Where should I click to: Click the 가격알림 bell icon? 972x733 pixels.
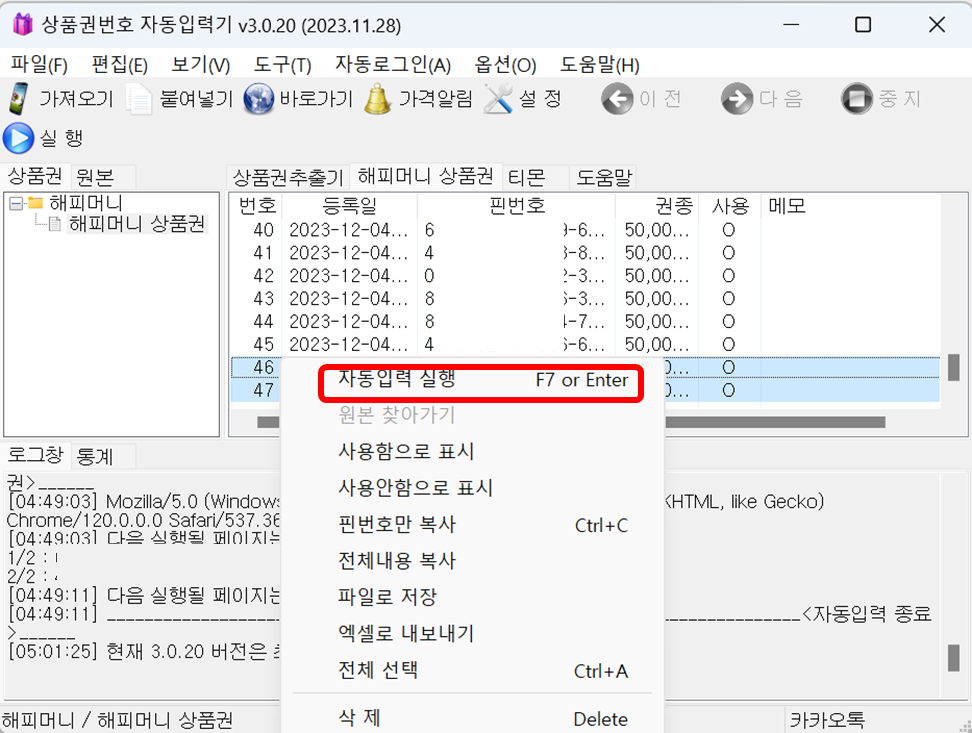[378, 99]
